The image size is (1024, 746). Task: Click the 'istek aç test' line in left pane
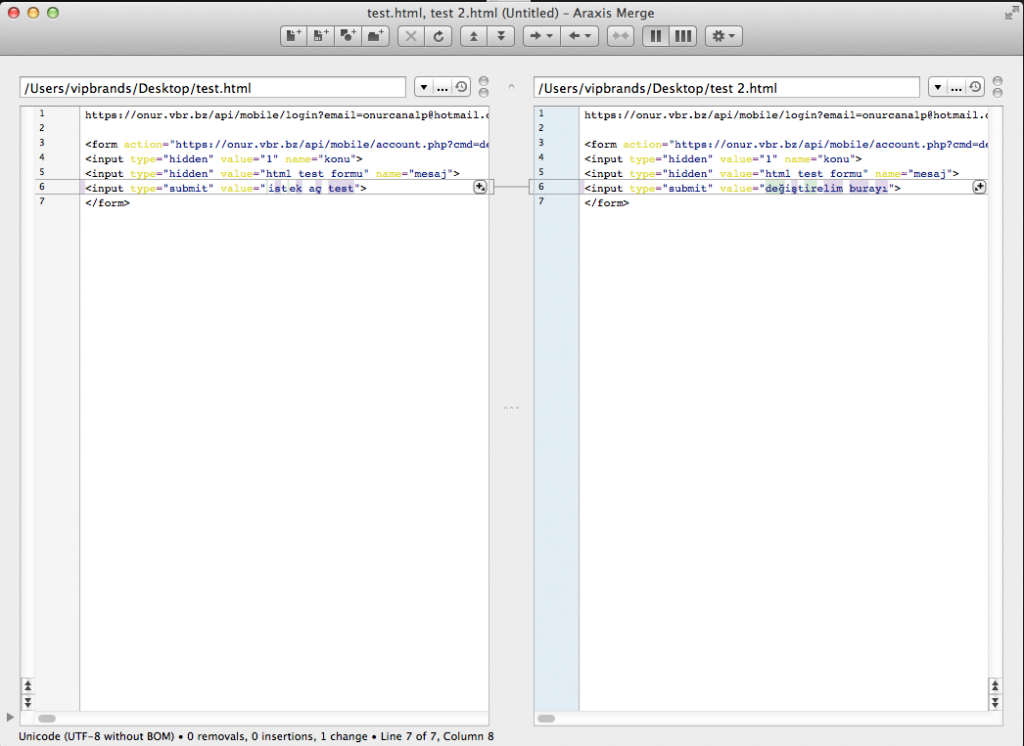[x=226, y=188]
